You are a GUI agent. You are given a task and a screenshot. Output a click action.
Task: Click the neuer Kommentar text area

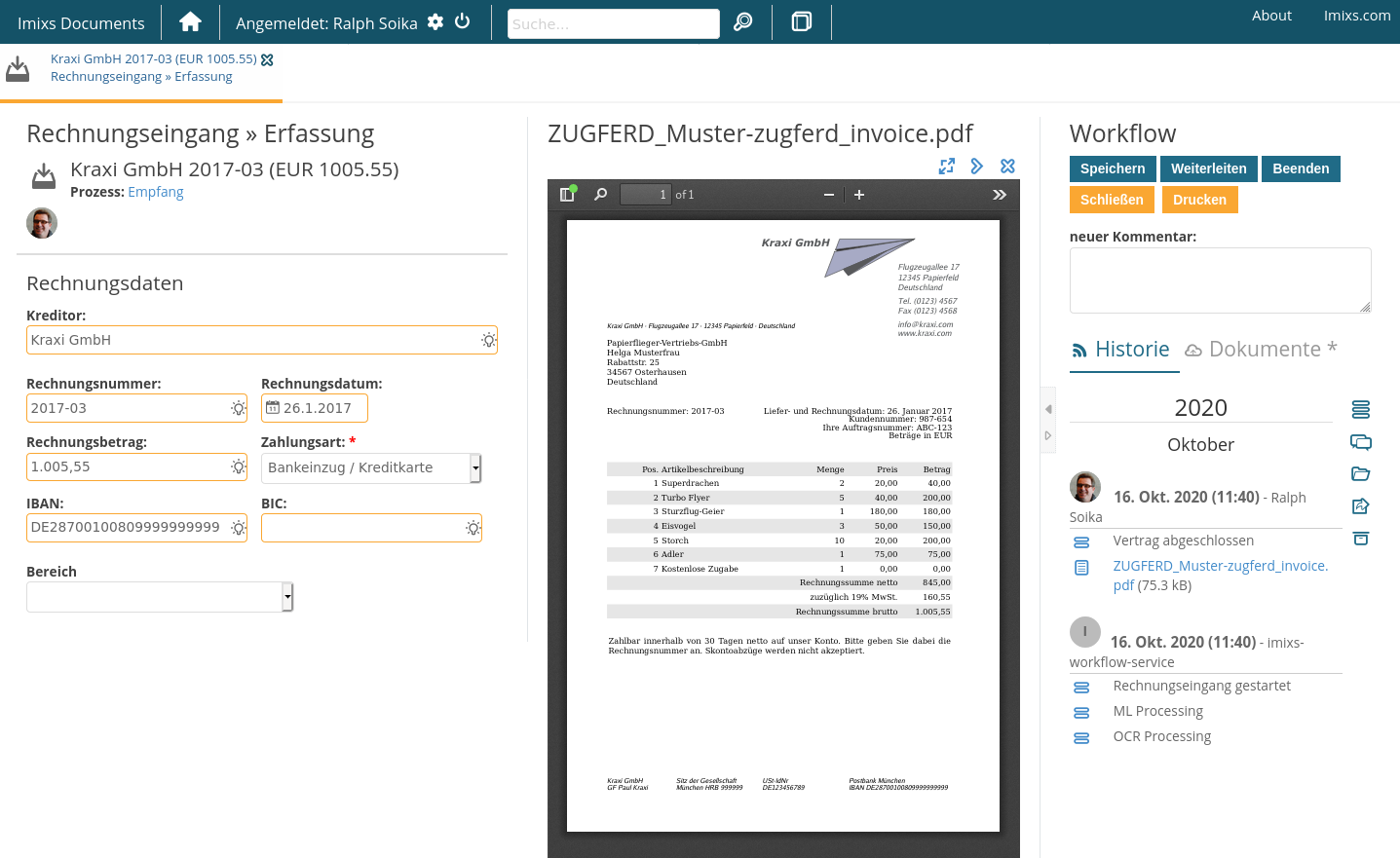pyautogui.click(x=1220, y=280)
